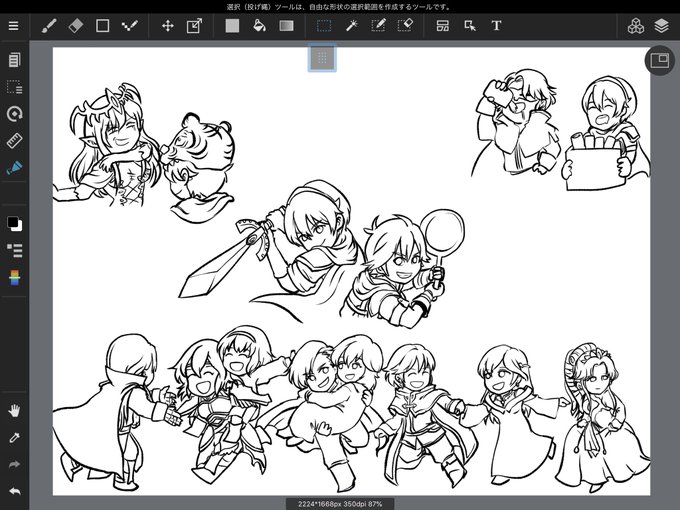Click the floating dotted grip handle

pos(322,58)
